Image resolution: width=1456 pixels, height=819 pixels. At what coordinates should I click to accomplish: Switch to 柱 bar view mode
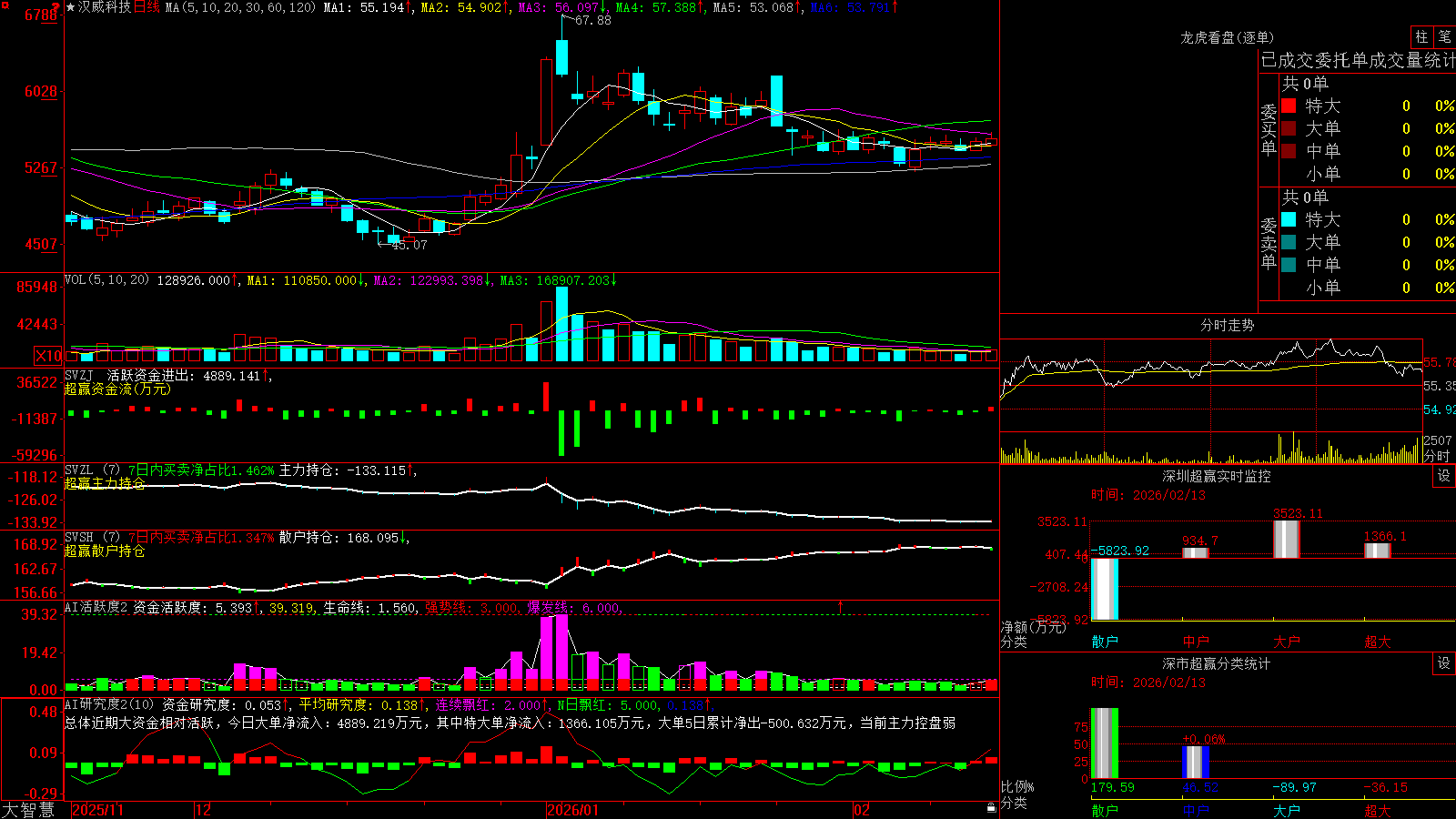1421,37
